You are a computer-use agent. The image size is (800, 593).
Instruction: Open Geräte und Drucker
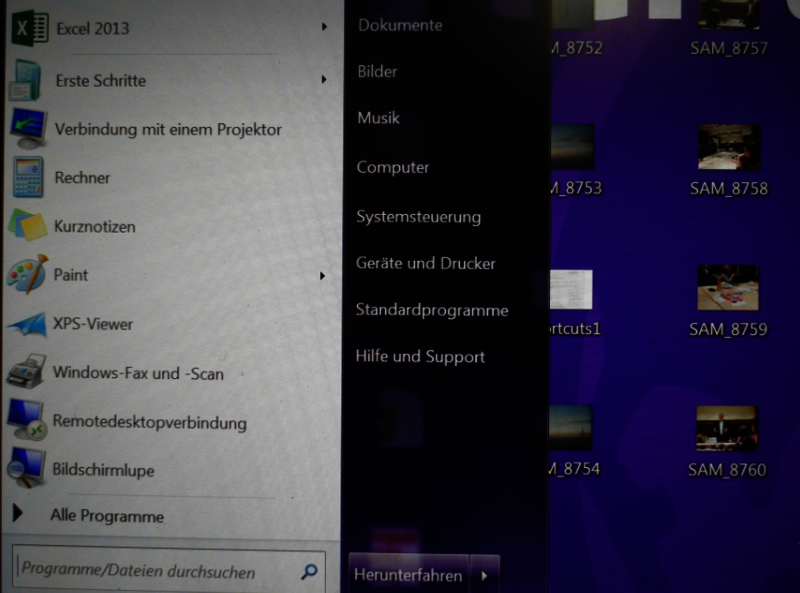coord(426,263)
